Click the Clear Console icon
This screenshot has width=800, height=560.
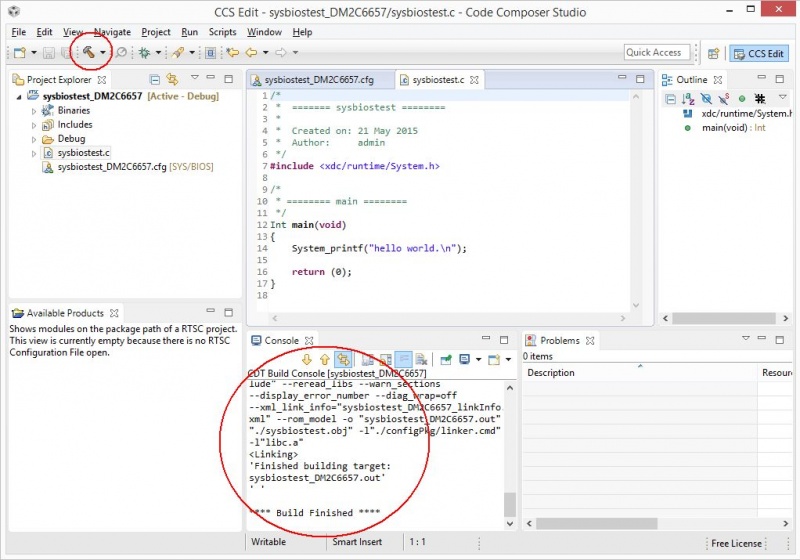[x=421, y=360]
